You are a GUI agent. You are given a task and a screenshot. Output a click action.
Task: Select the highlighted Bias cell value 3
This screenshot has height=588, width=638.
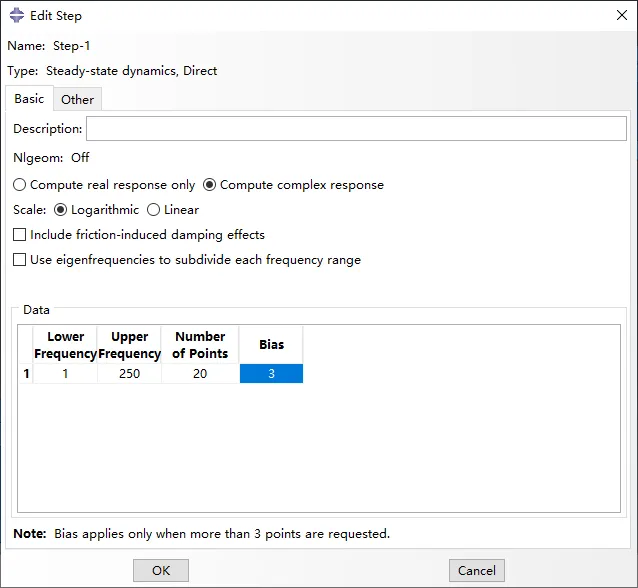271,374
